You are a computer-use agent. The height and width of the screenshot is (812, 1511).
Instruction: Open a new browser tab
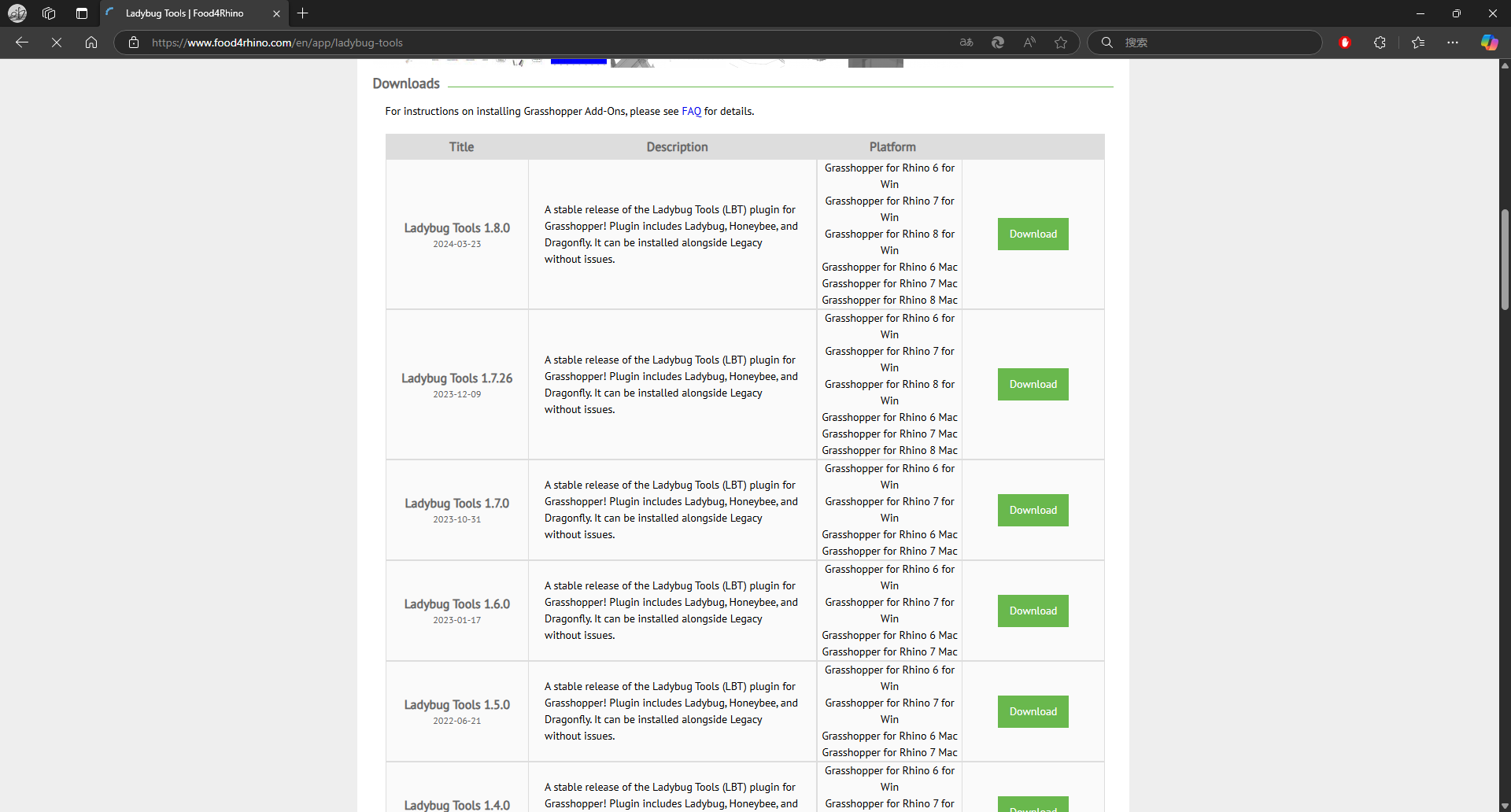tap(303, 13)
